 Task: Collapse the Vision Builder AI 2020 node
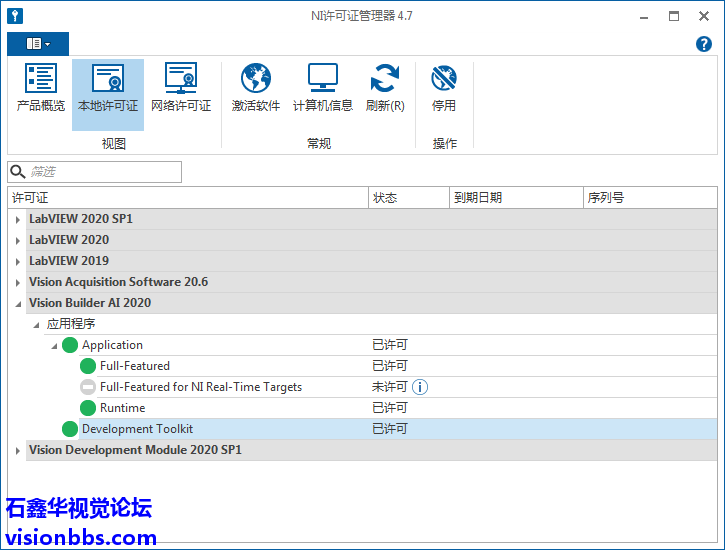[x=18, y=303]
